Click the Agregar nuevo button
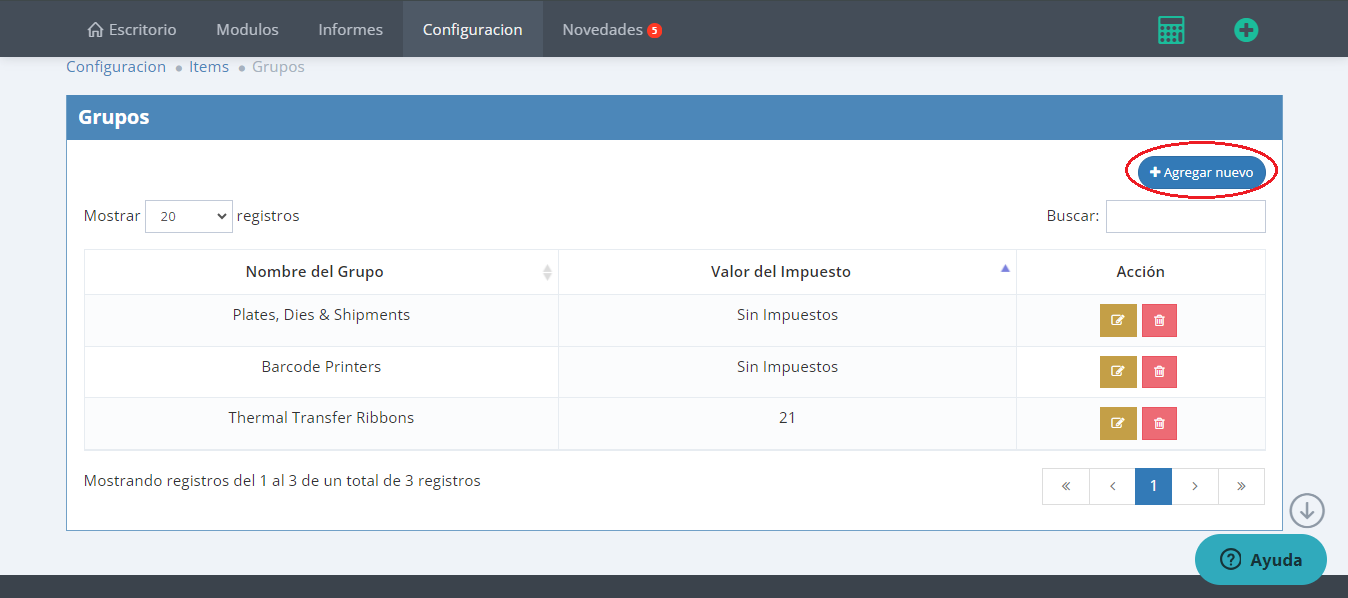1348x598 pixels. click(1201, 172)
